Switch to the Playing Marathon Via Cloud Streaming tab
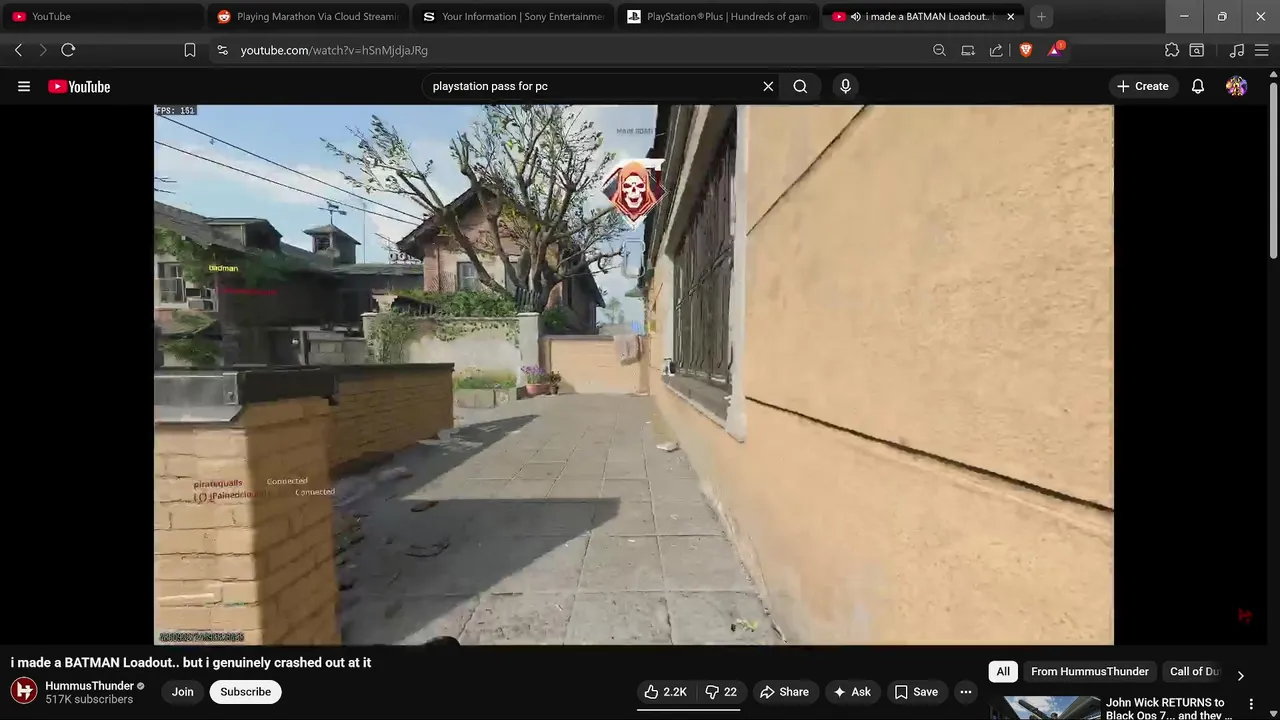 coord(306,16)
